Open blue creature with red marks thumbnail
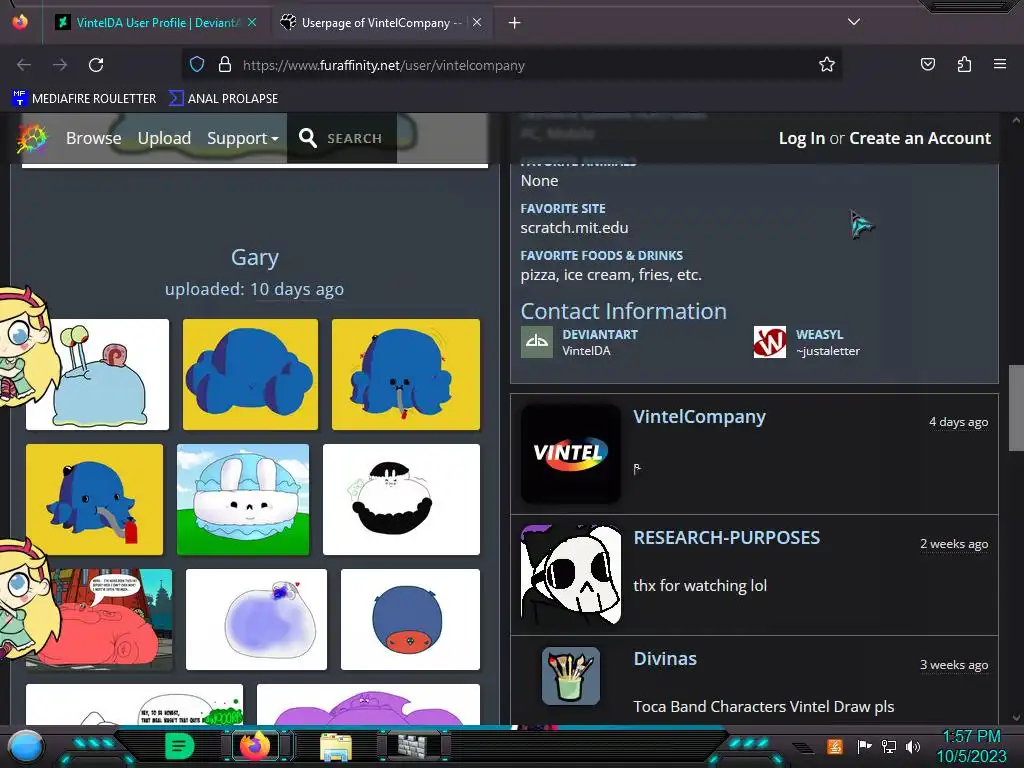1024x768 pixels. pyautogui.click(x=406, y=374)
